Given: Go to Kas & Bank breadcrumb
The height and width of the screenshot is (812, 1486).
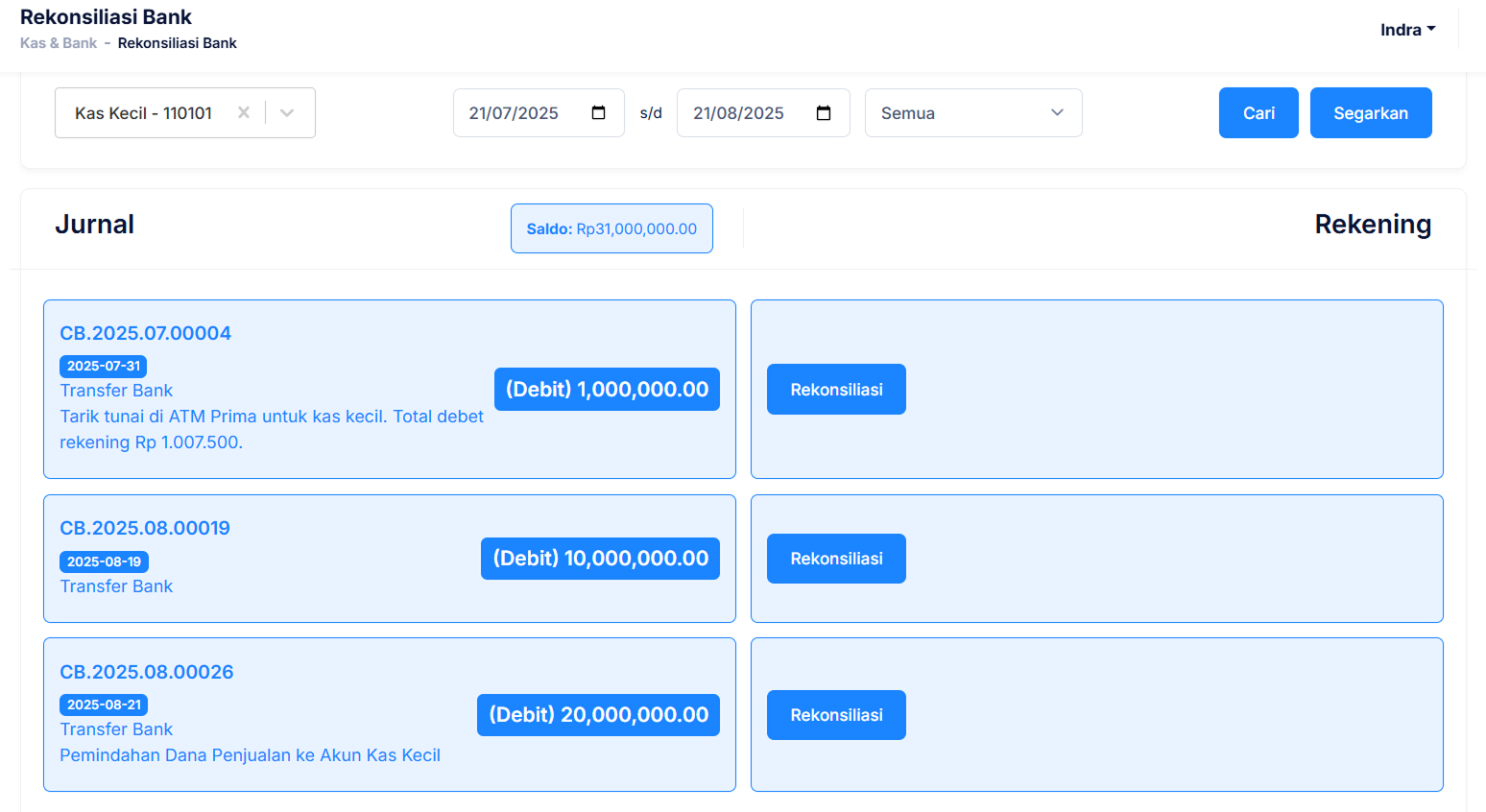Looking at the screenshot, I should pos(59,43).
